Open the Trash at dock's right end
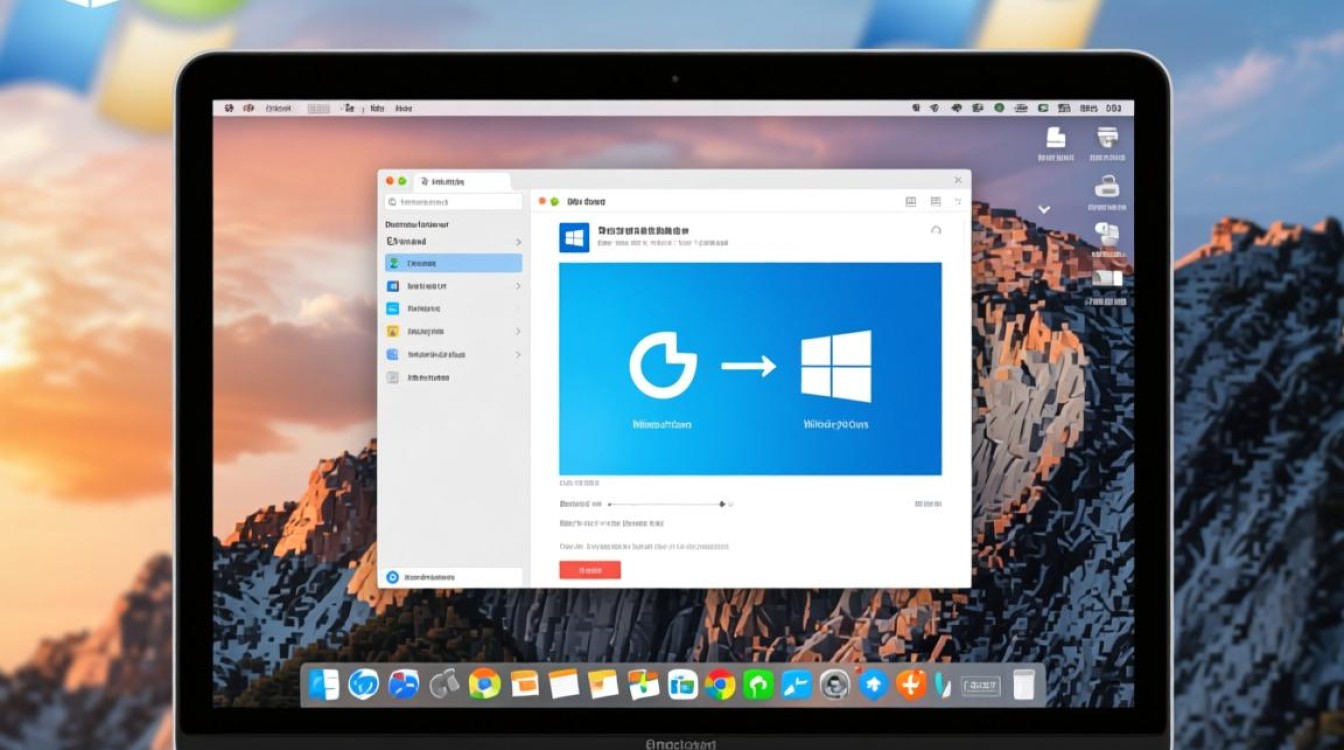This screenshot has width=1344, height=750. click(1023, 684)
